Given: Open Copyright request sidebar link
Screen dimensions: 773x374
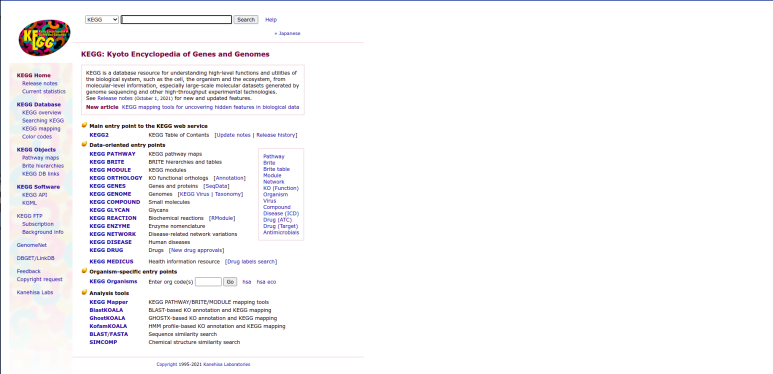Looking at the screenshot, I should [x=40, y=279].
